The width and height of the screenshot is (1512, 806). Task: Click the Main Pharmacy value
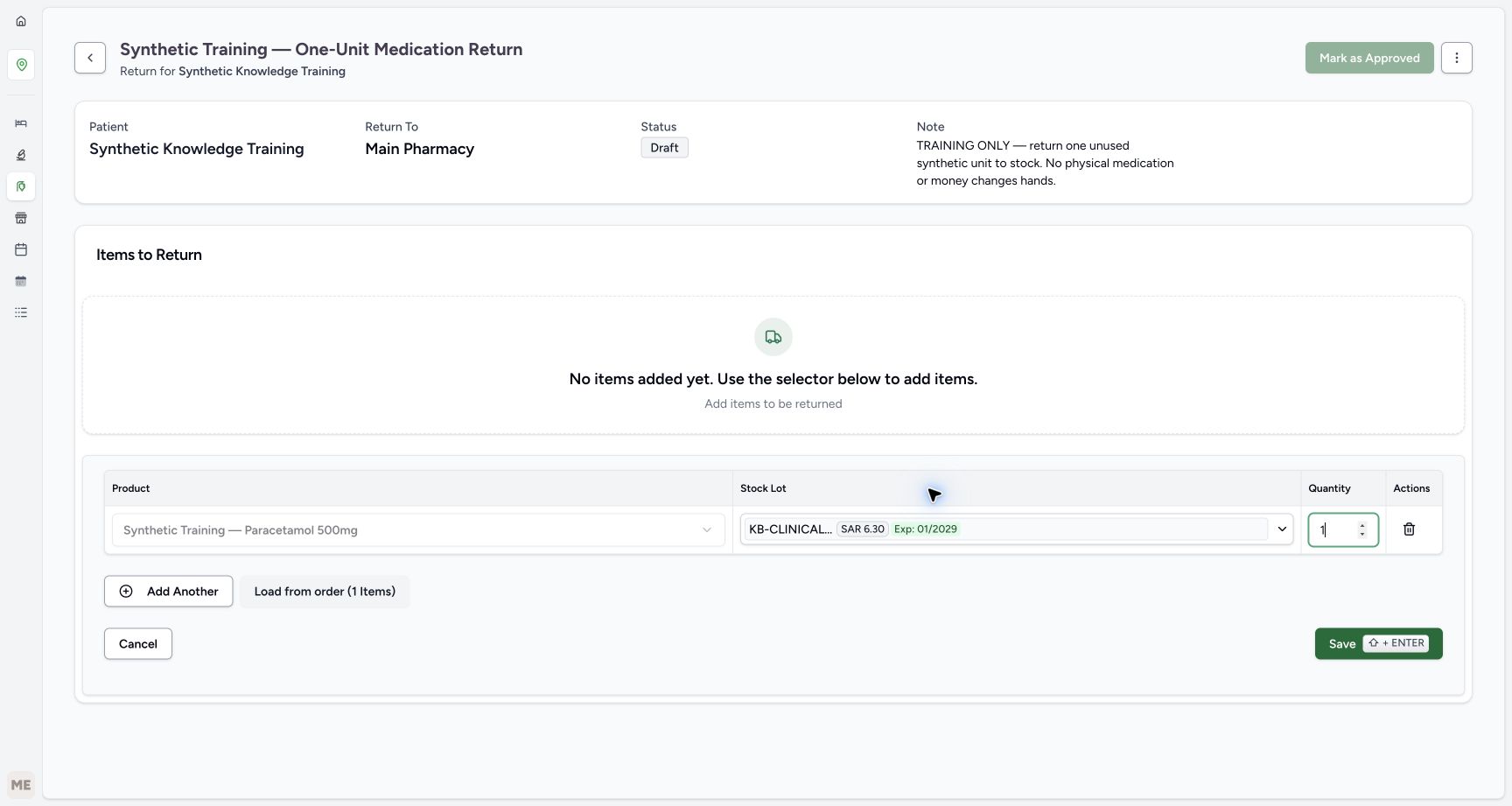pyautogui.click(x=419, y=149)
